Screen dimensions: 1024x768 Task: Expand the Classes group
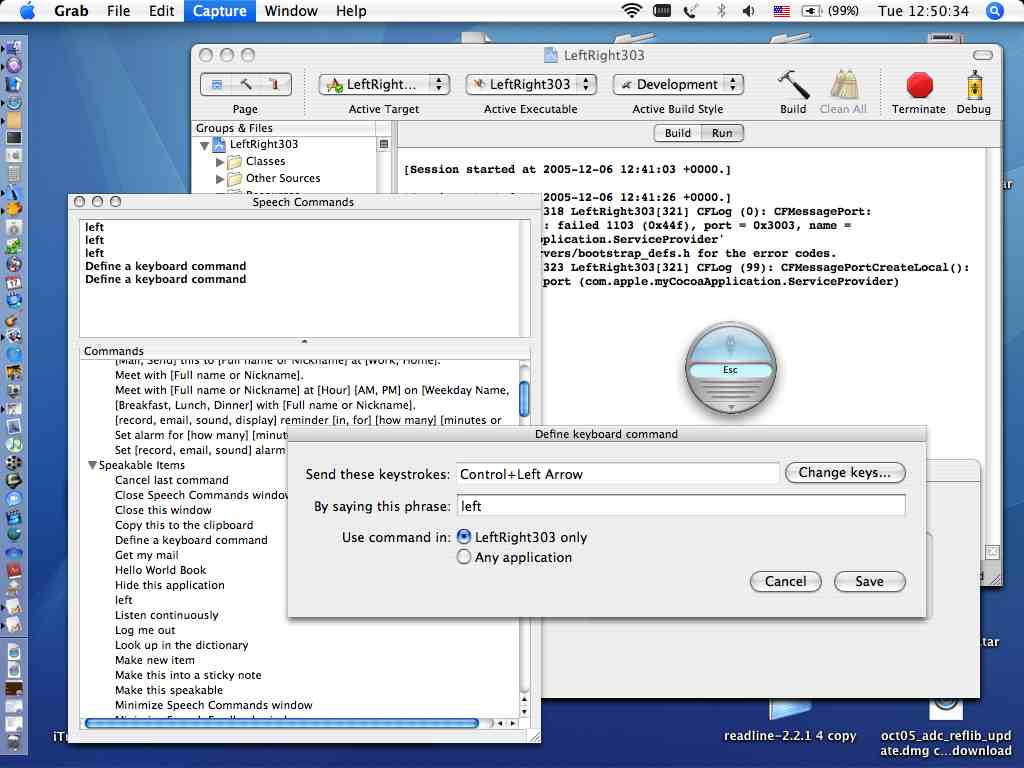(x=220, y=161)
